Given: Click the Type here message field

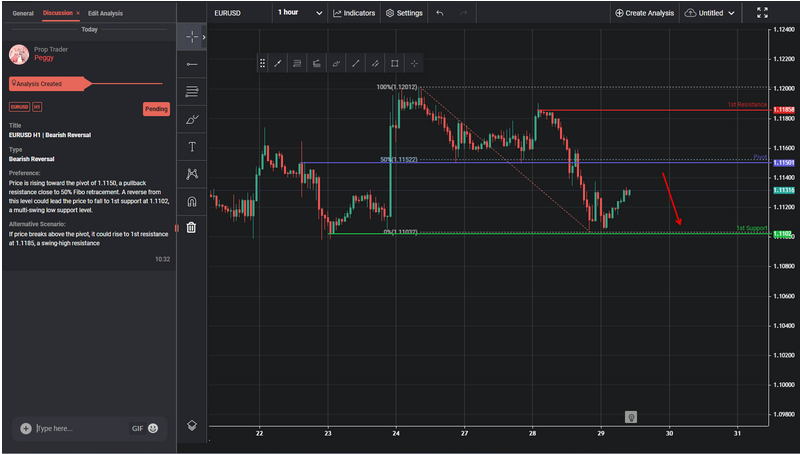Looking at the screenshot, I should pyautogui.click(x=80, y=428).
